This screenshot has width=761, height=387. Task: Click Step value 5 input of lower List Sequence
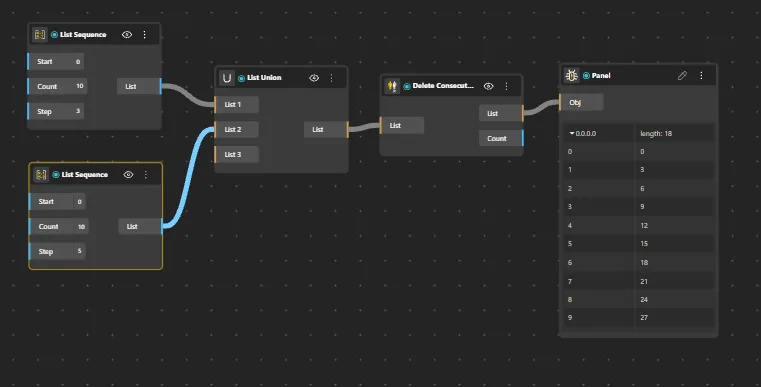click(57, 251)
